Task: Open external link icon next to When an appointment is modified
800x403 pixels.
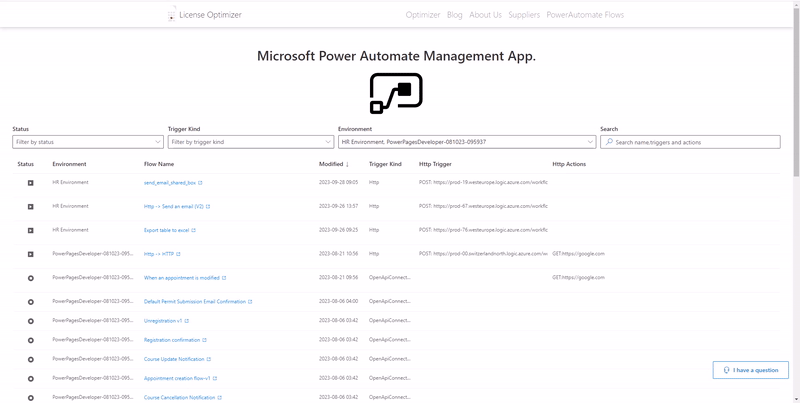Action: click(224, 278)
